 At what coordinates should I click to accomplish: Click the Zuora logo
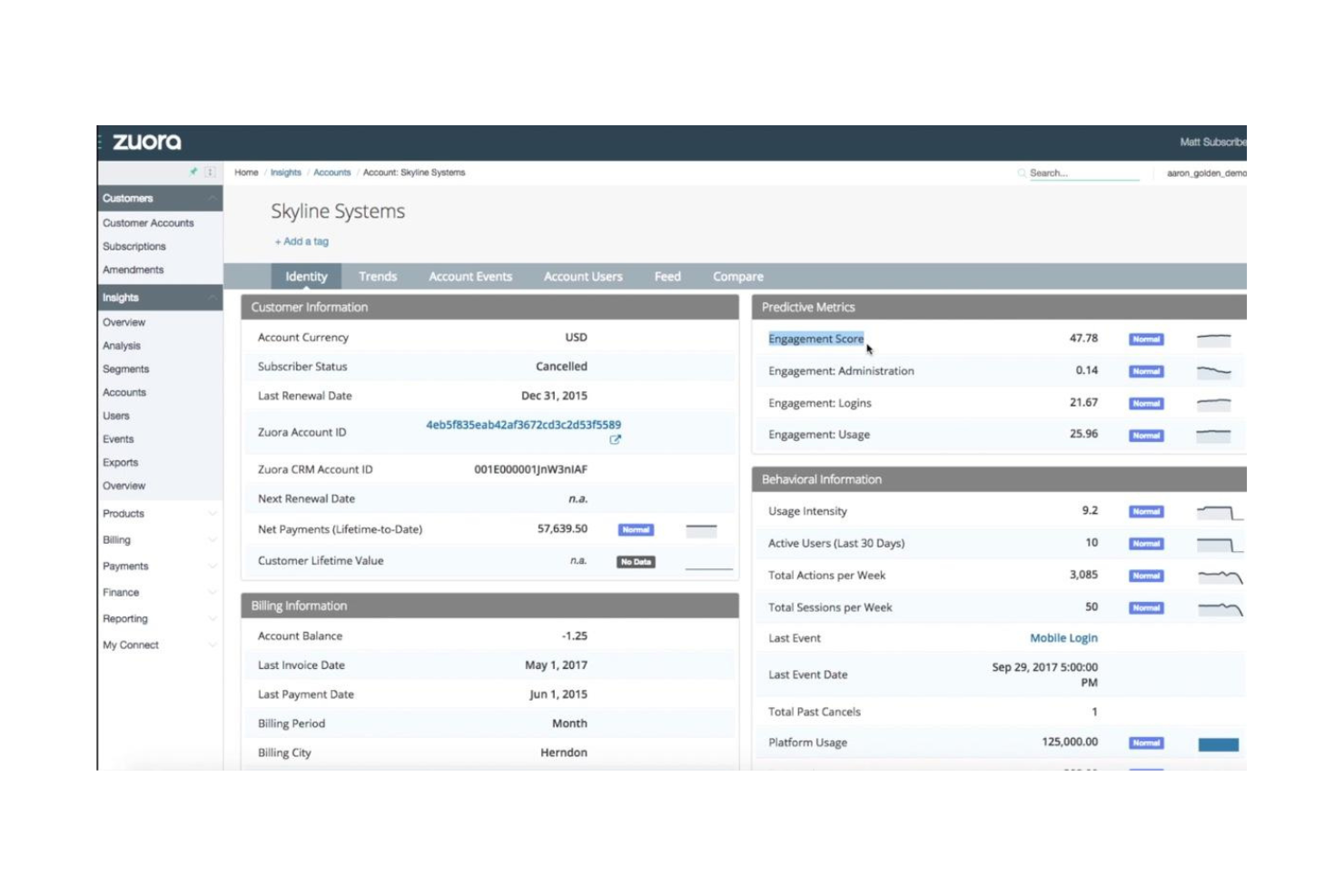pos(146,142)
